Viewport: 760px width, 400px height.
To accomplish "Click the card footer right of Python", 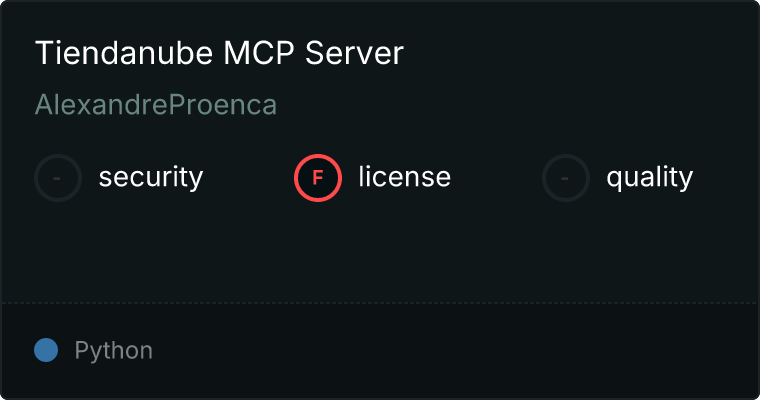I will click(x=450, y=351).
